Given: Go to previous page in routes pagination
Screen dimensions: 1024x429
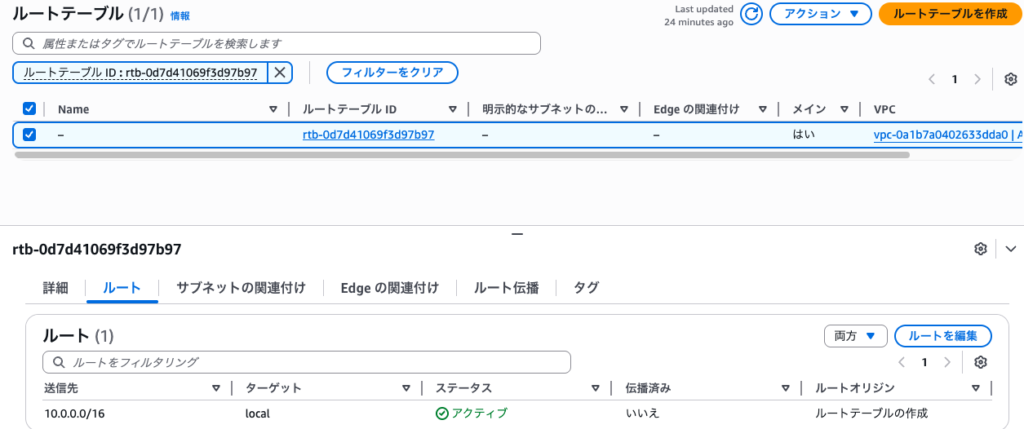Looking at the screenshot, I should click(903, 362).
